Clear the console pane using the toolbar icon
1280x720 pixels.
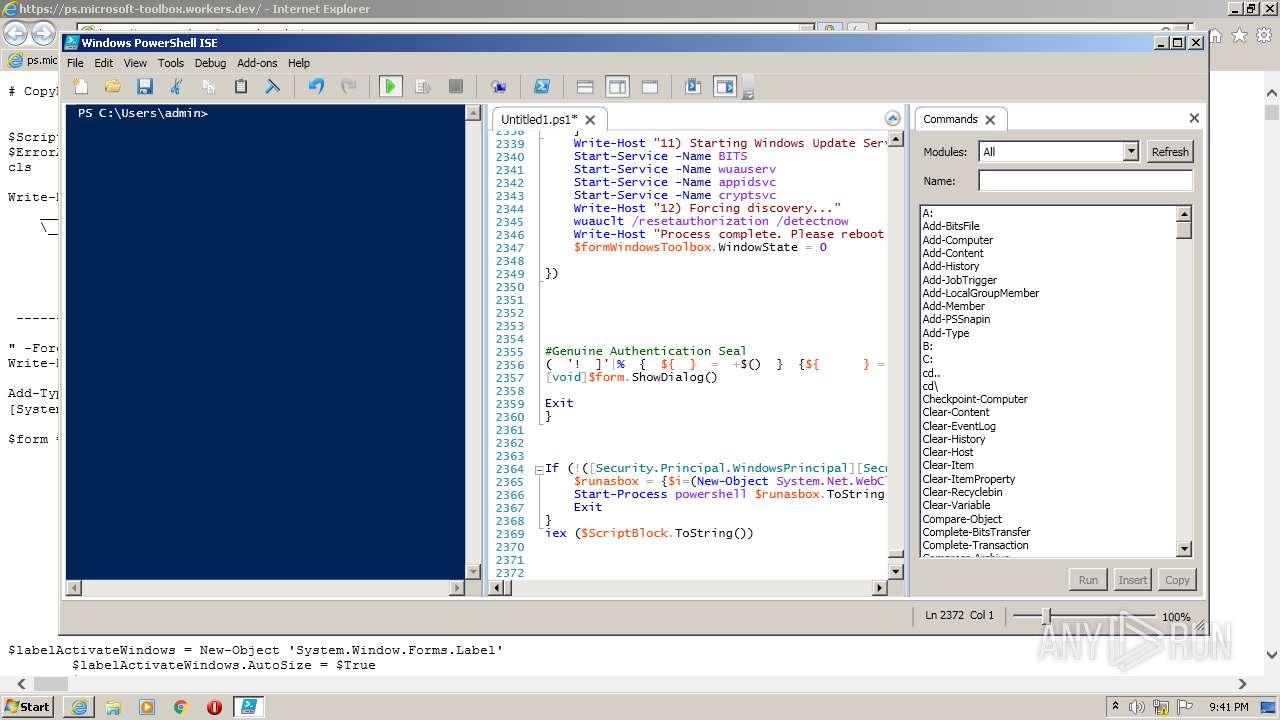point(273,87)
